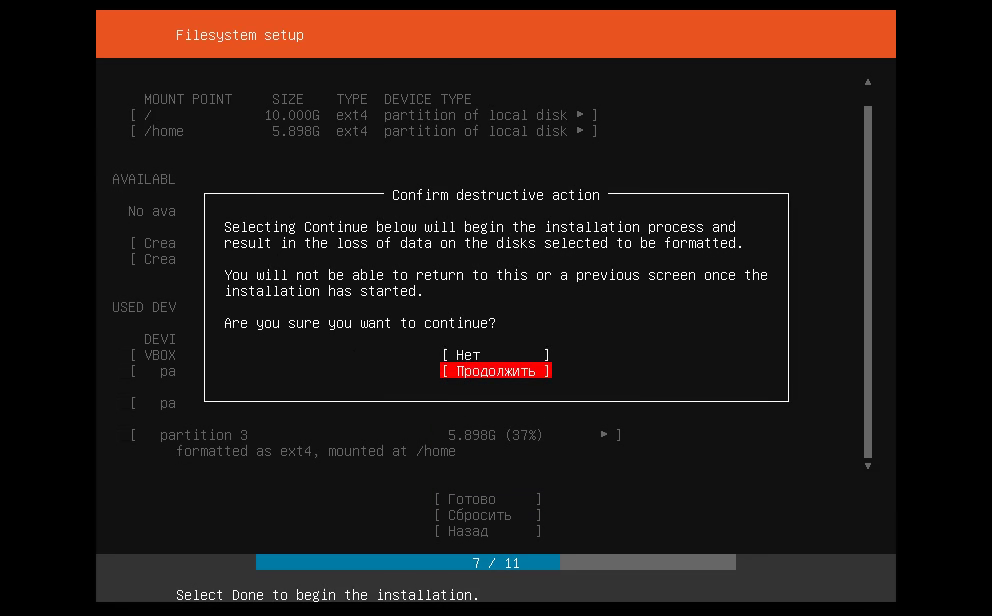Confirm with the Продолжить button
This screenshot has height=616, width=992.
495,371
